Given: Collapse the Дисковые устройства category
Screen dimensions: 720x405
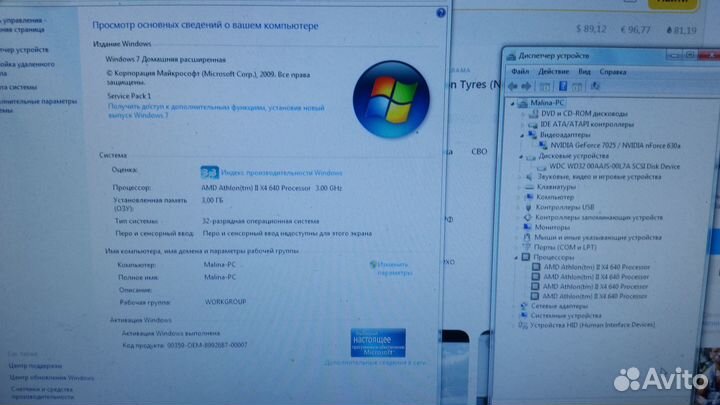Looking at the screenshot, I should [x=521, y=157].
